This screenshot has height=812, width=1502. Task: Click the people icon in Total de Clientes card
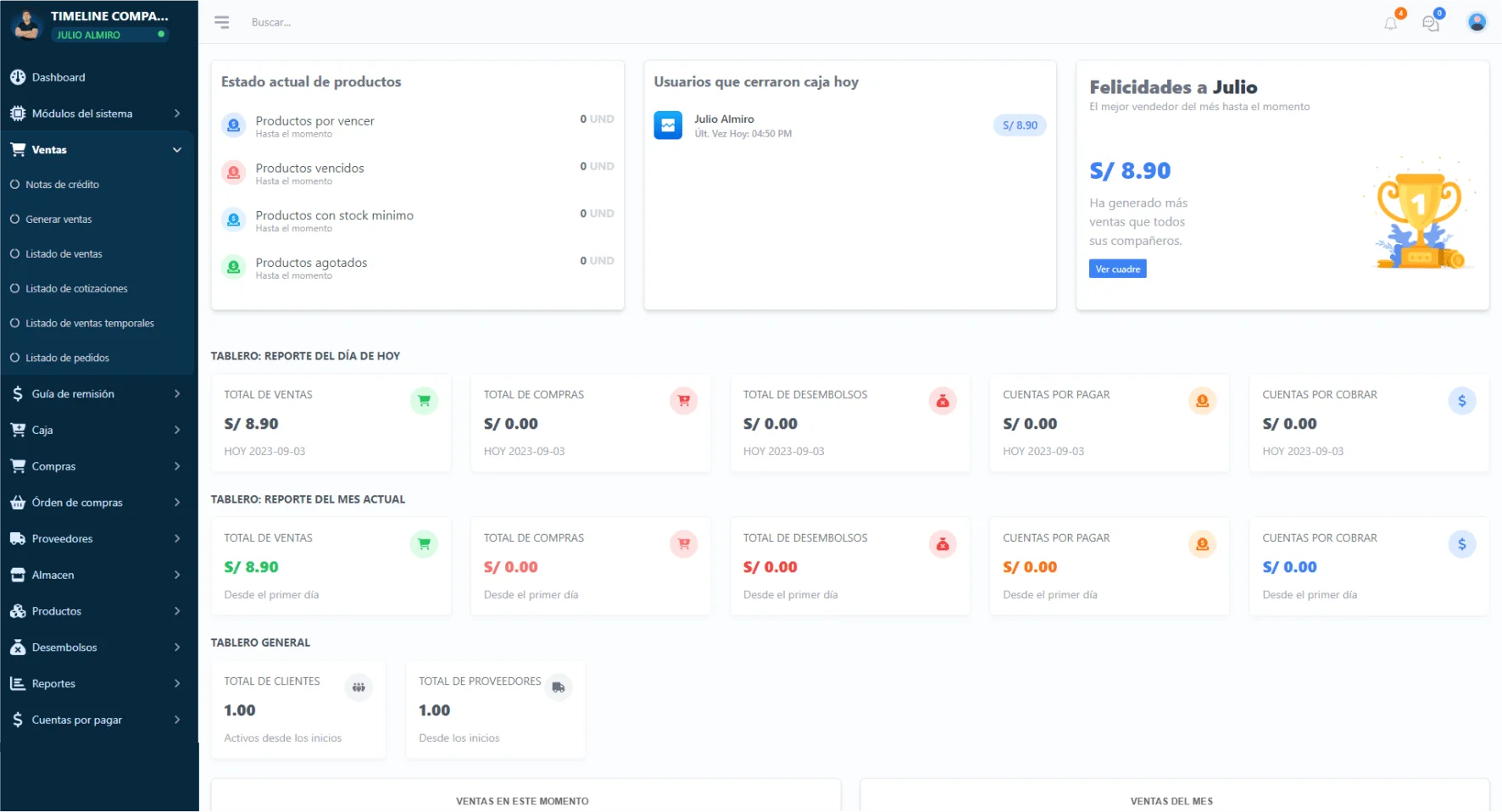(x=359, y=687)
